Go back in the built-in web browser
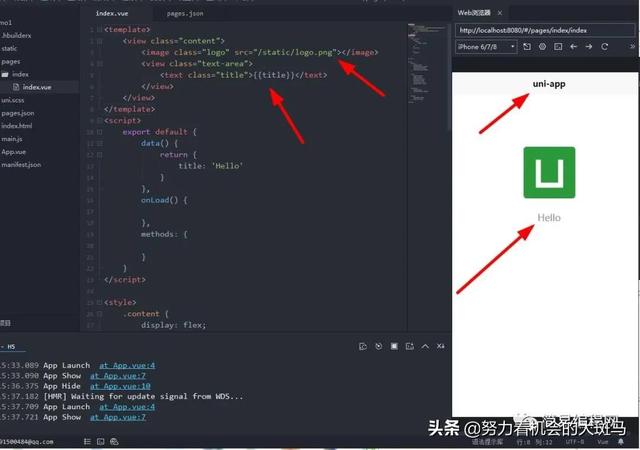 point(573,47)
